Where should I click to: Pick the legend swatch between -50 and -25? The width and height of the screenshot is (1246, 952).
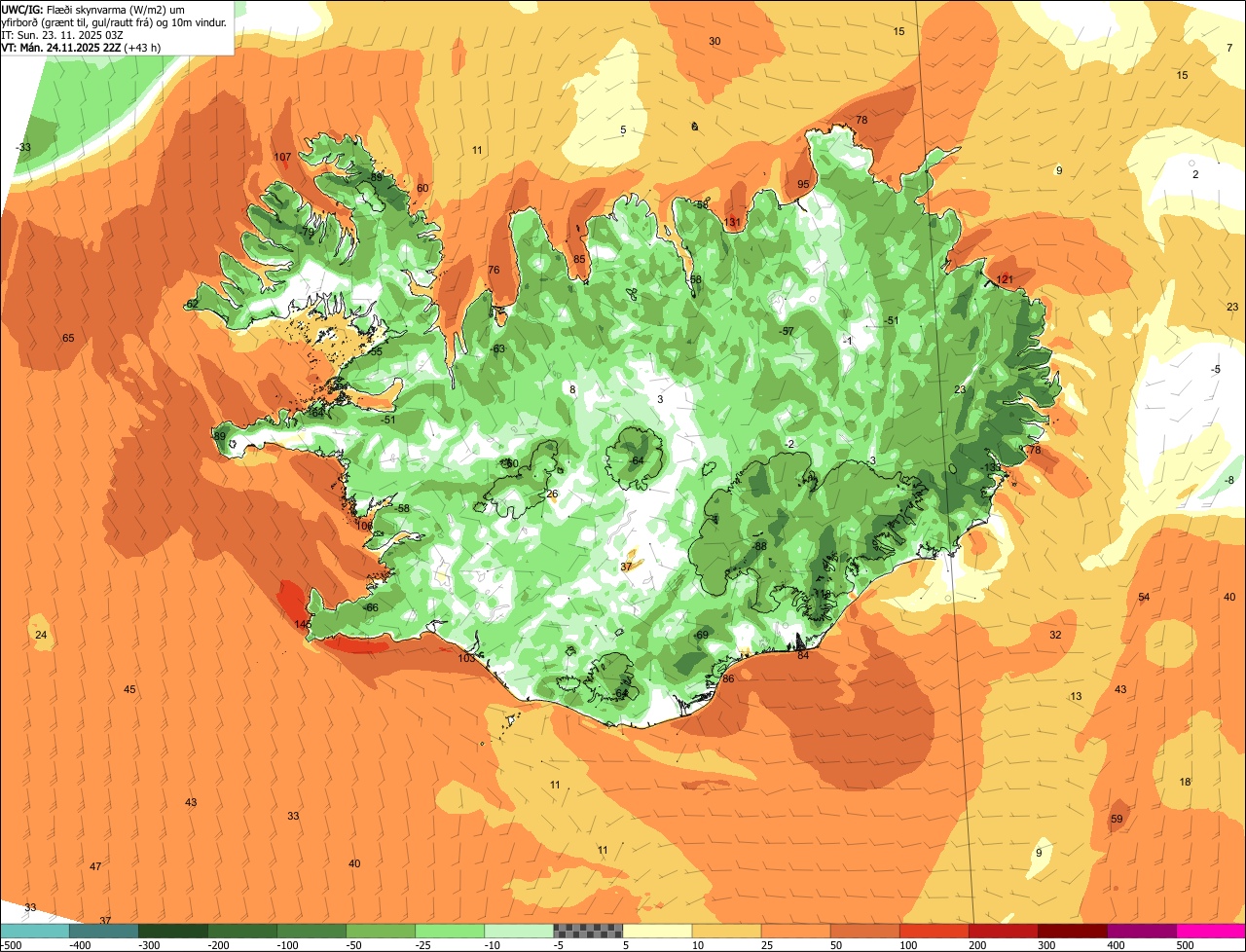(x=381, y=931)
